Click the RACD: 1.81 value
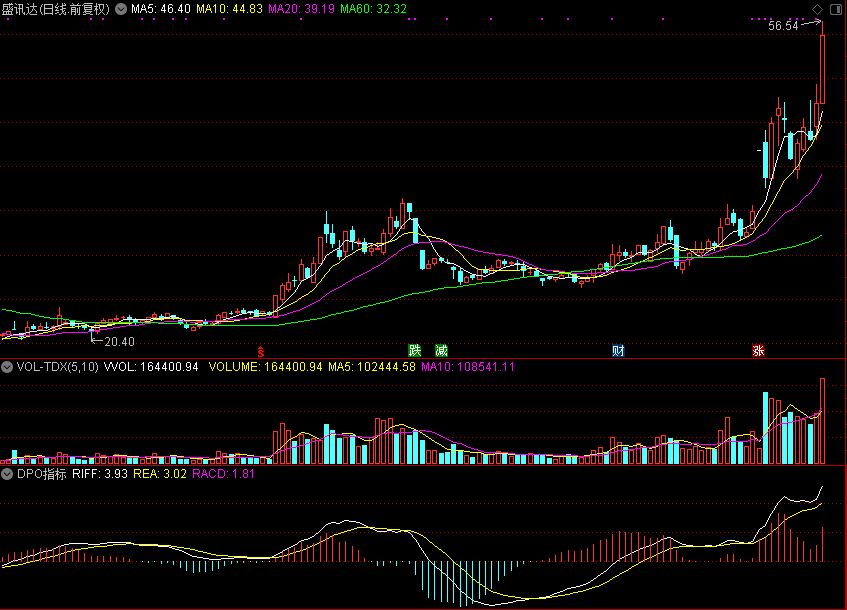Viewport: 847px width, 610px height. click(x=223, y=474)
